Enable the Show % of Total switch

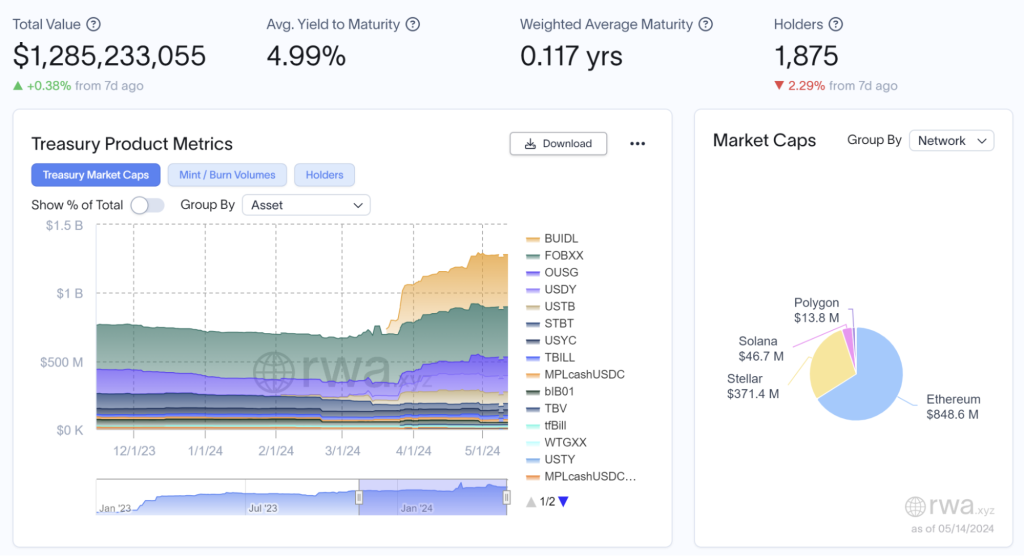[147, 205]
